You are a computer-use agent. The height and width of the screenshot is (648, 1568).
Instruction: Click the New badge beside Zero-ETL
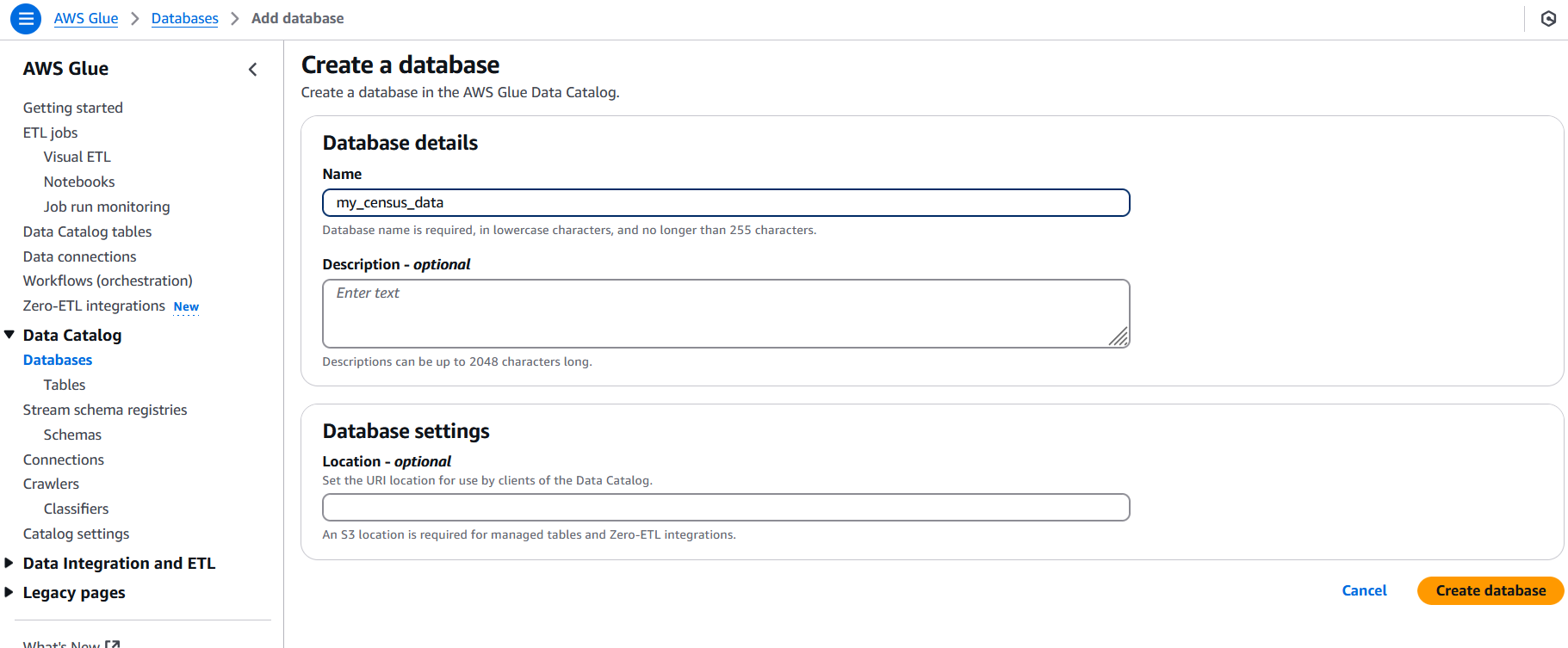coord(186,306)
